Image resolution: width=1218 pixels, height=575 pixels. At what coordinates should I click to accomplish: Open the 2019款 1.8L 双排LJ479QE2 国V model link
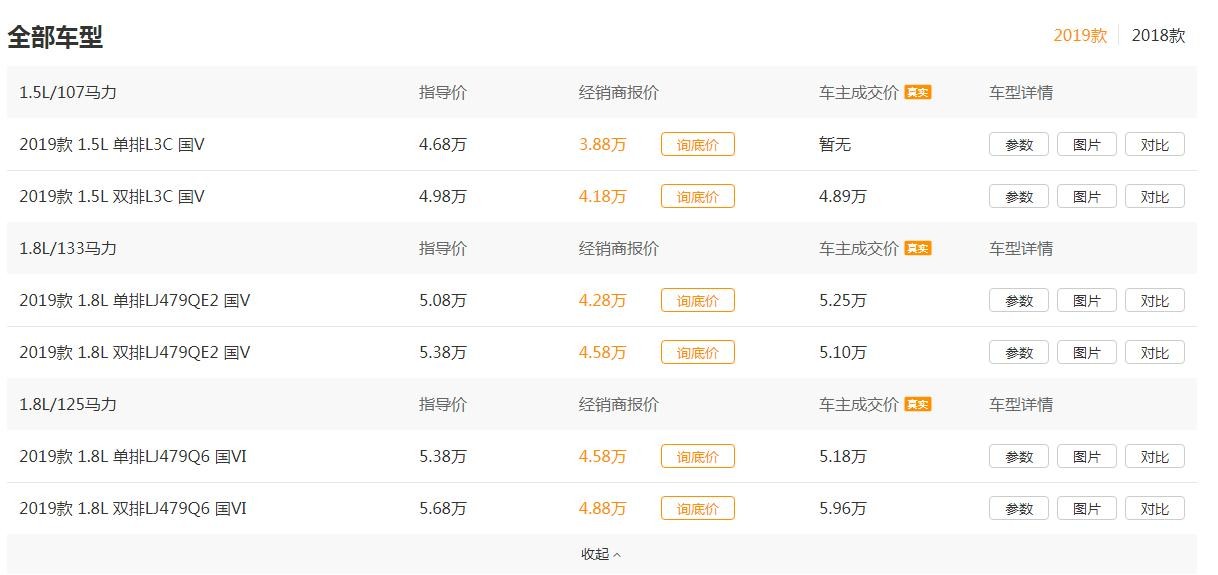[135, 353]
